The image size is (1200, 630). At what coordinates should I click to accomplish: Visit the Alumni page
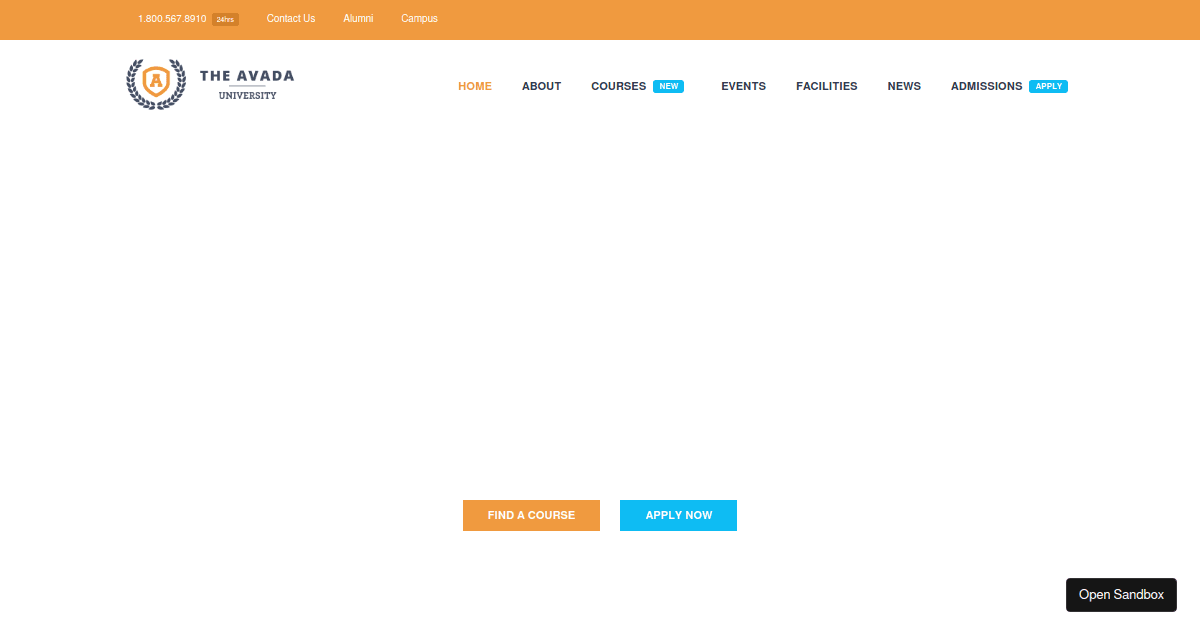pos(358,18)
